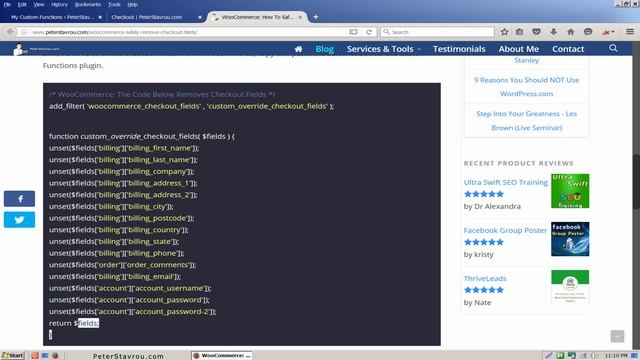
Task: Click the PeterStavrou site logo
Action: click(x=36, y=49)
